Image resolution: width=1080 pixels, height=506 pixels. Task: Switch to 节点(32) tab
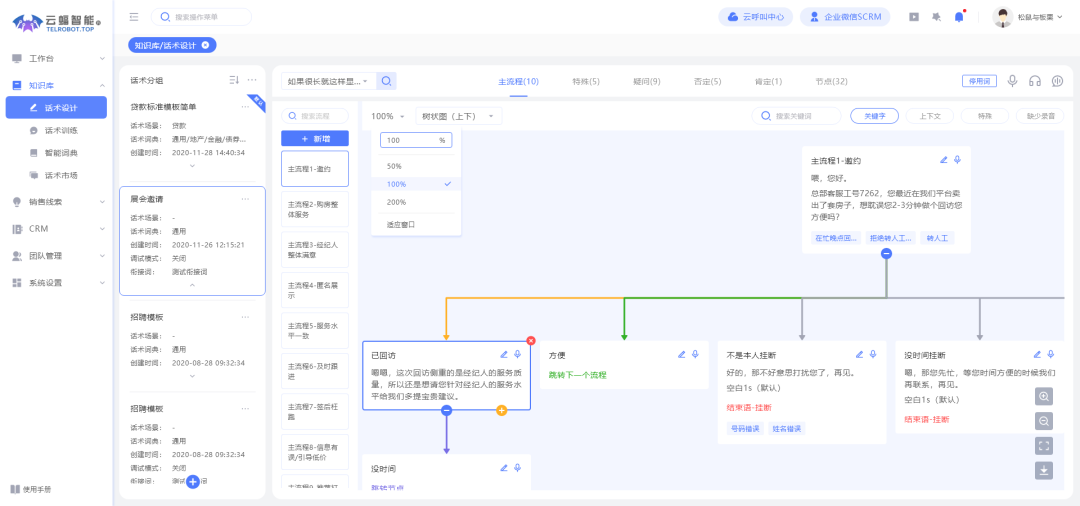pos(831,82)
